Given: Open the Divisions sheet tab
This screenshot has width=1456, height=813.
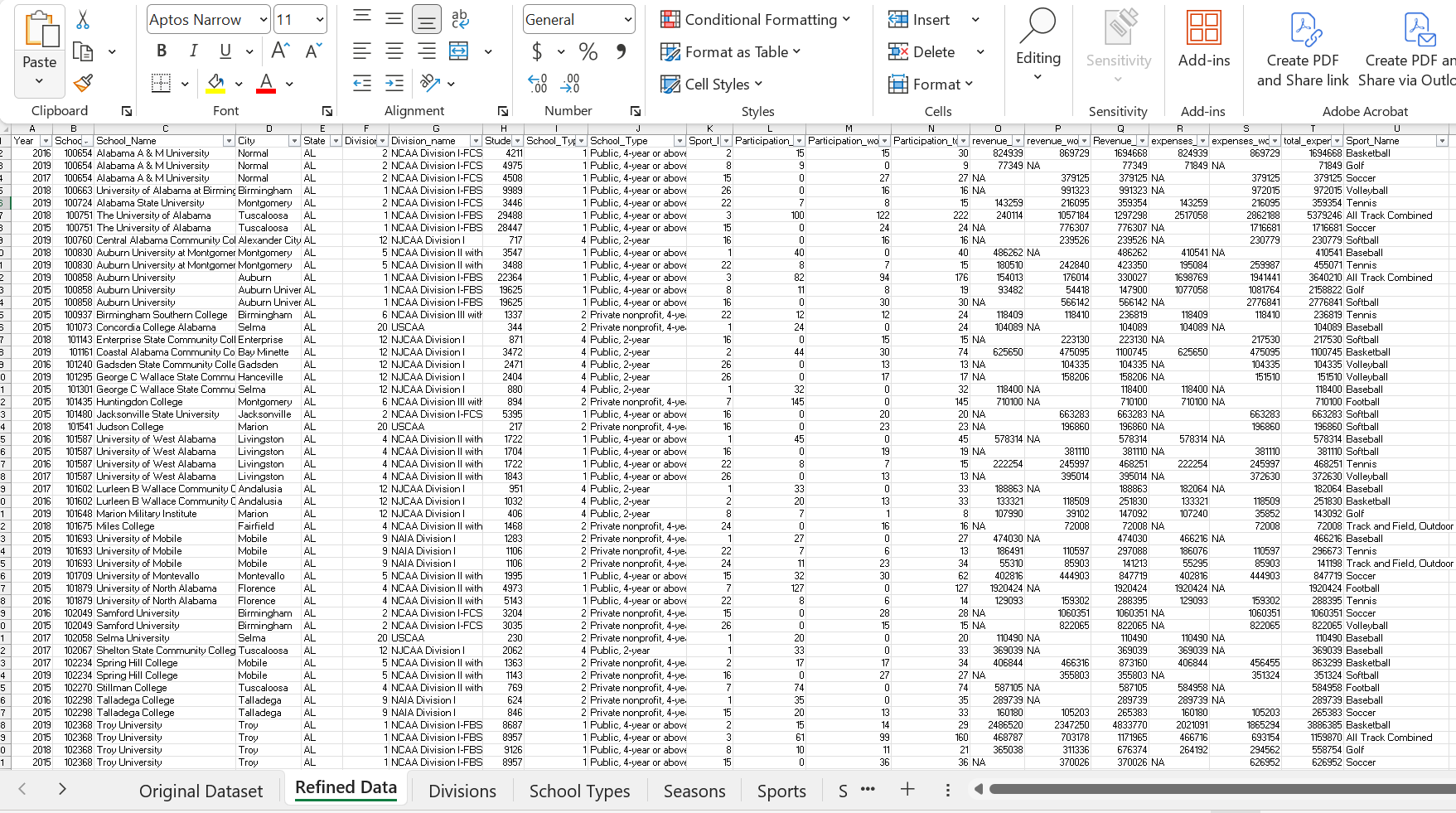Looking at the screenshot, I should click(x=462, y=791).
